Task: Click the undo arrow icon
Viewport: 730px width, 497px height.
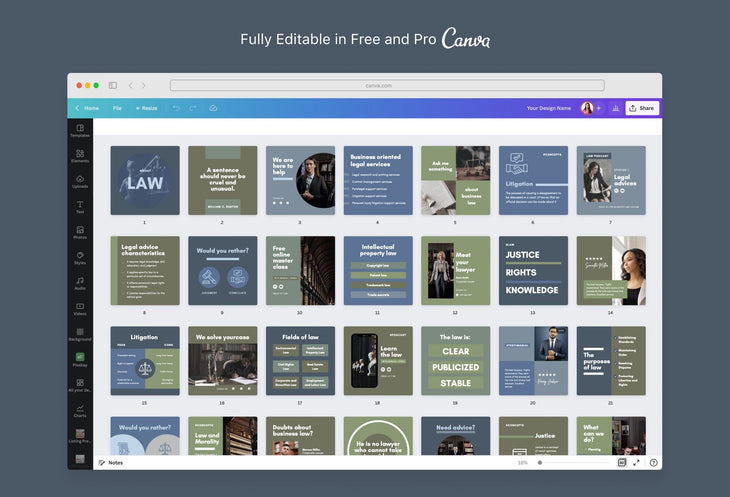Action: pos(177,108)
